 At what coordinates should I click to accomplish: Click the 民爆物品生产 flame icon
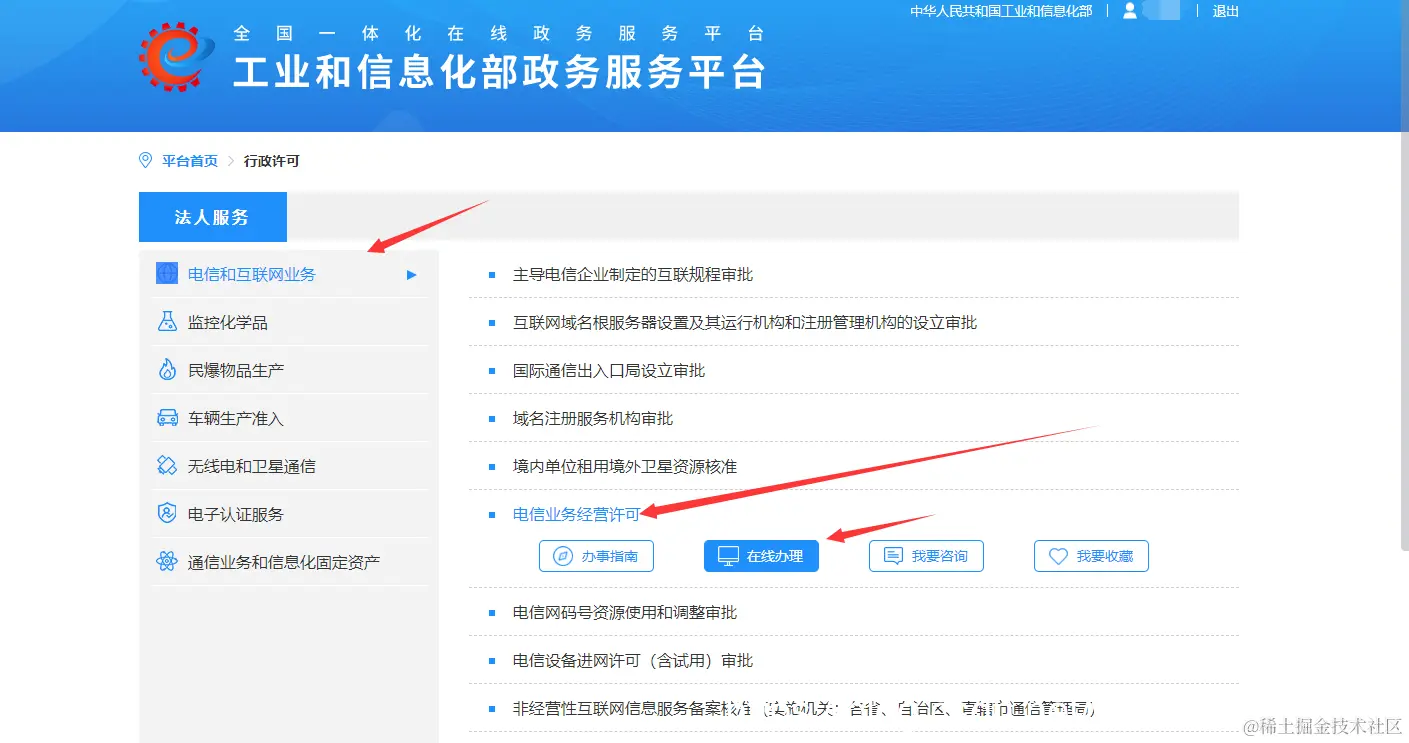point(167,369)
